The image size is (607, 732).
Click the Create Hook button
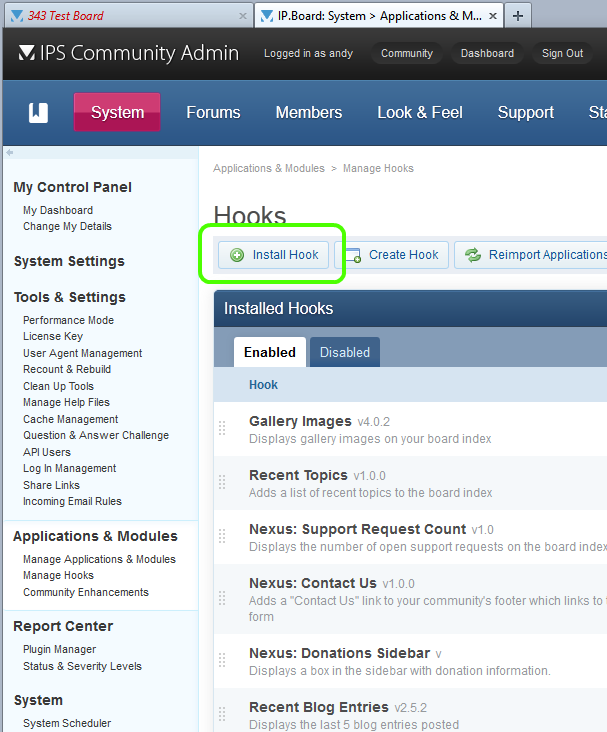click(x=392, y=255)
